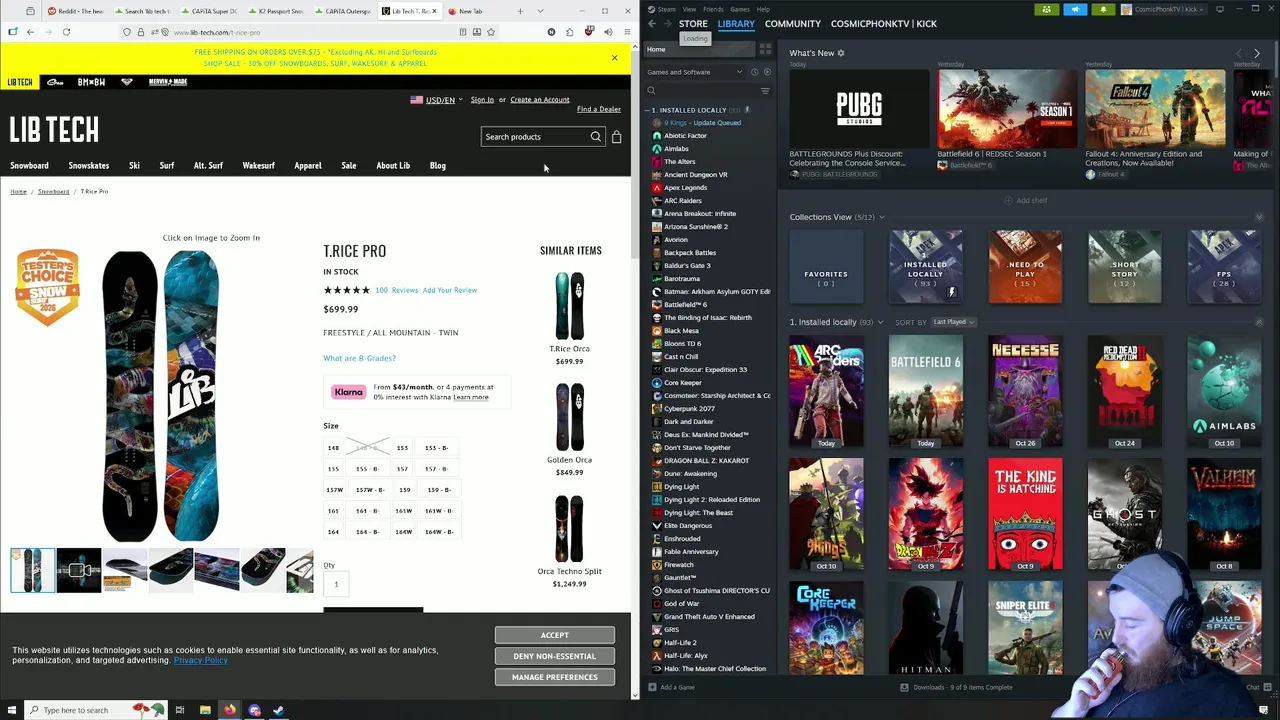Open the Last Played sort dropdown
This screenshot has width=1280, height=720.
953,322
